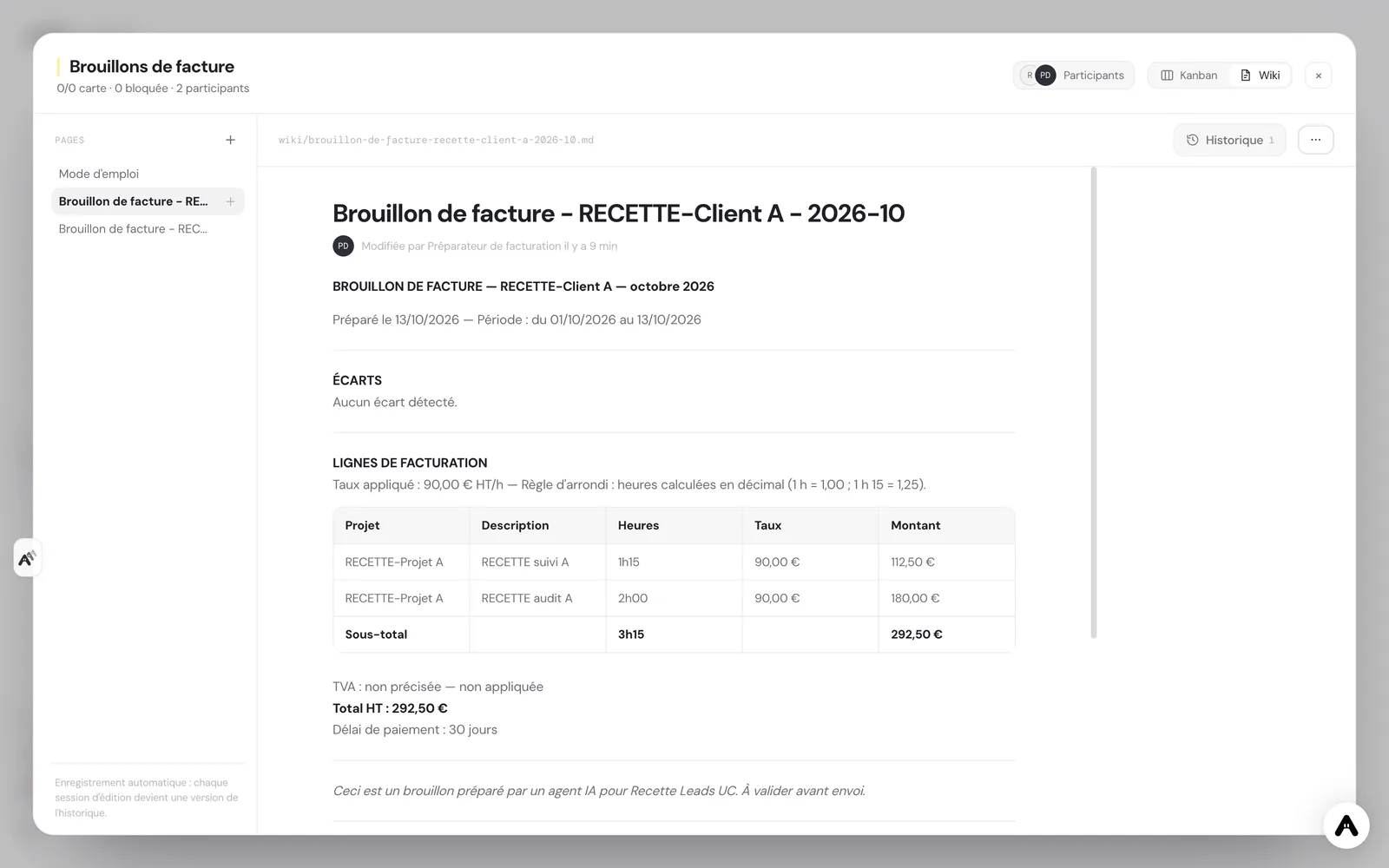
Task: Click the 112,50 € amount cell
Action: pyautogui.click(x=946, y=562)
